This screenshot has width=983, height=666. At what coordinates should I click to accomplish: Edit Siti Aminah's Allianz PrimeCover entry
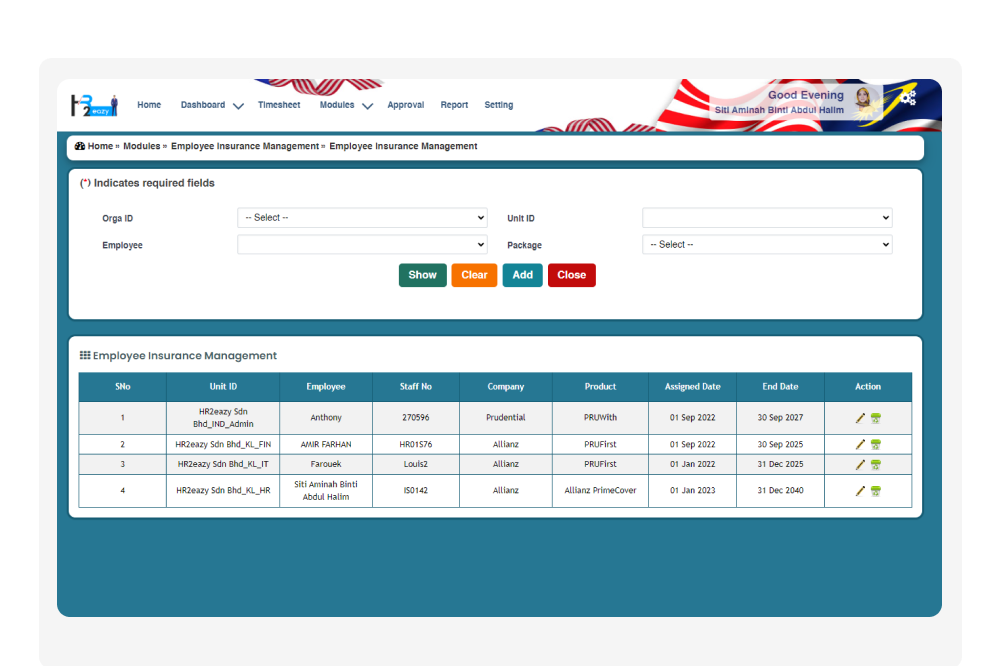pyautogui.click(x=860, y=491)
